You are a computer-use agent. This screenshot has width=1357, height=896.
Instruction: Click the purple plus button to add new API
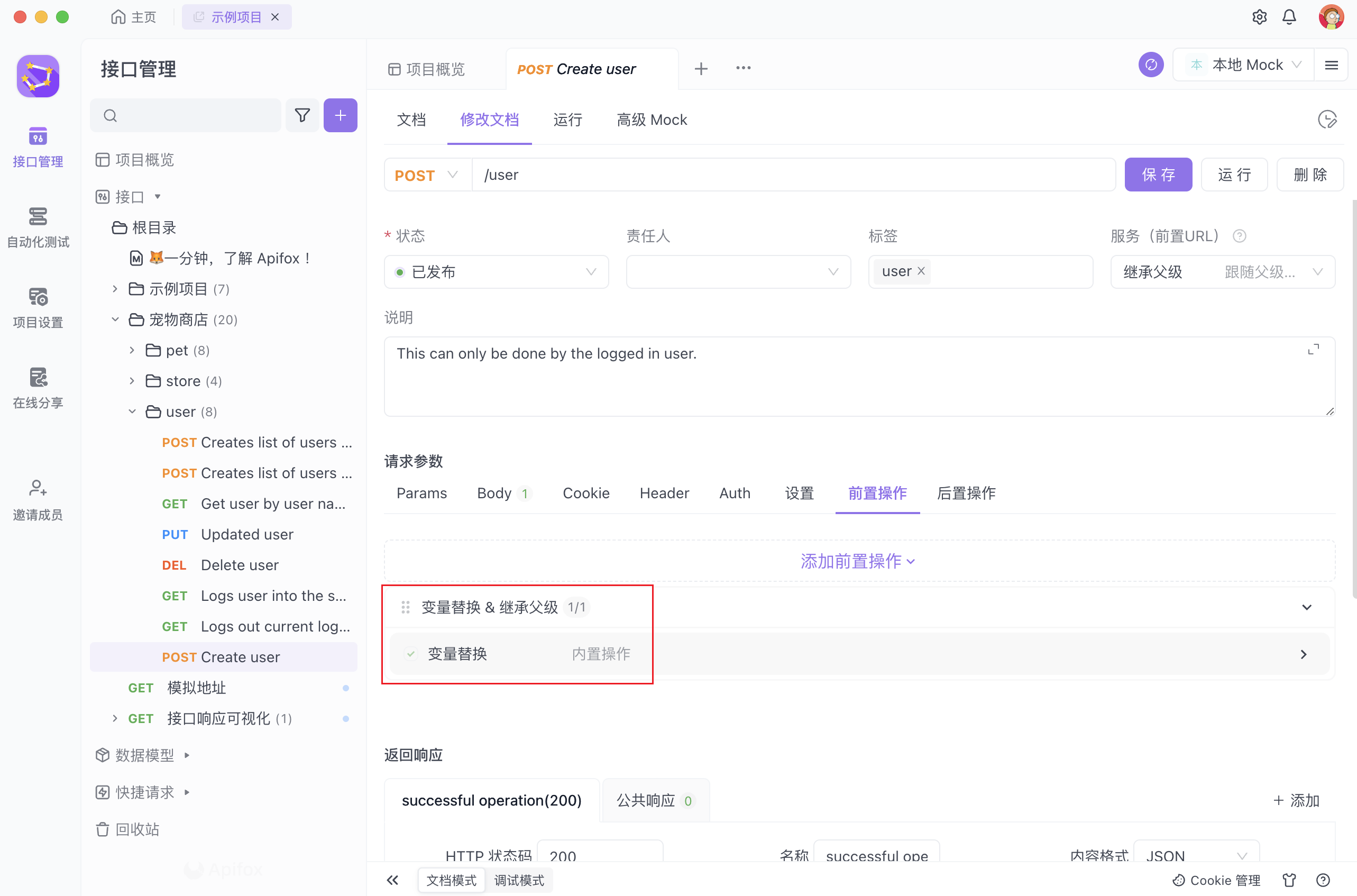[x=340, y=115]
